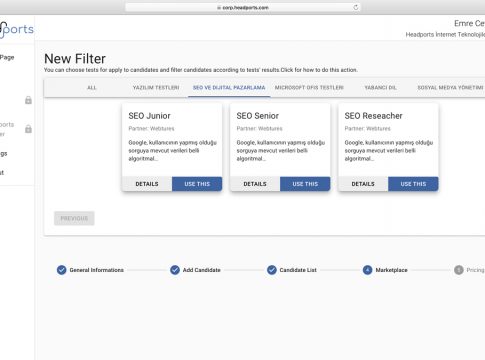This screenshot has height=360, width=485.
Task: Click the how-to help sentence under heading
Action: pyautogui.click(x=201, y=70)
